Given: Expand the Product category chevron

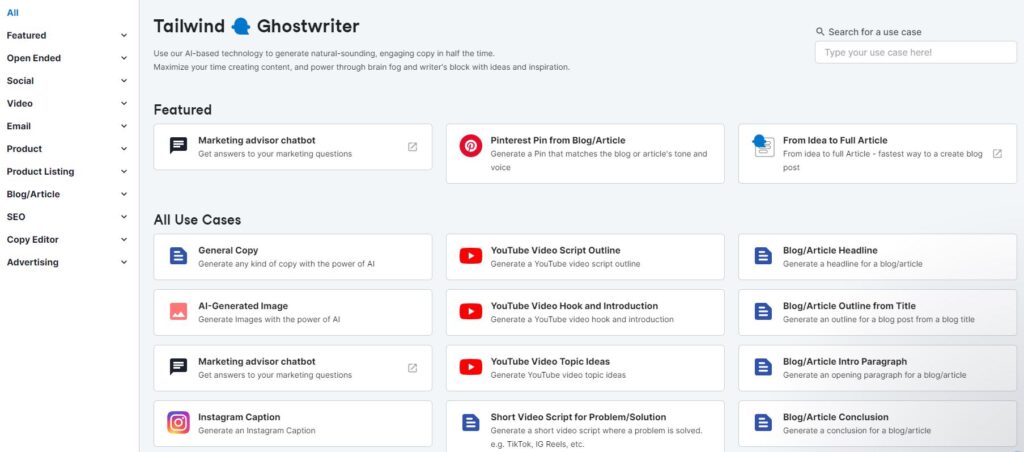Looking at the screenshot, I should [124, 149].
